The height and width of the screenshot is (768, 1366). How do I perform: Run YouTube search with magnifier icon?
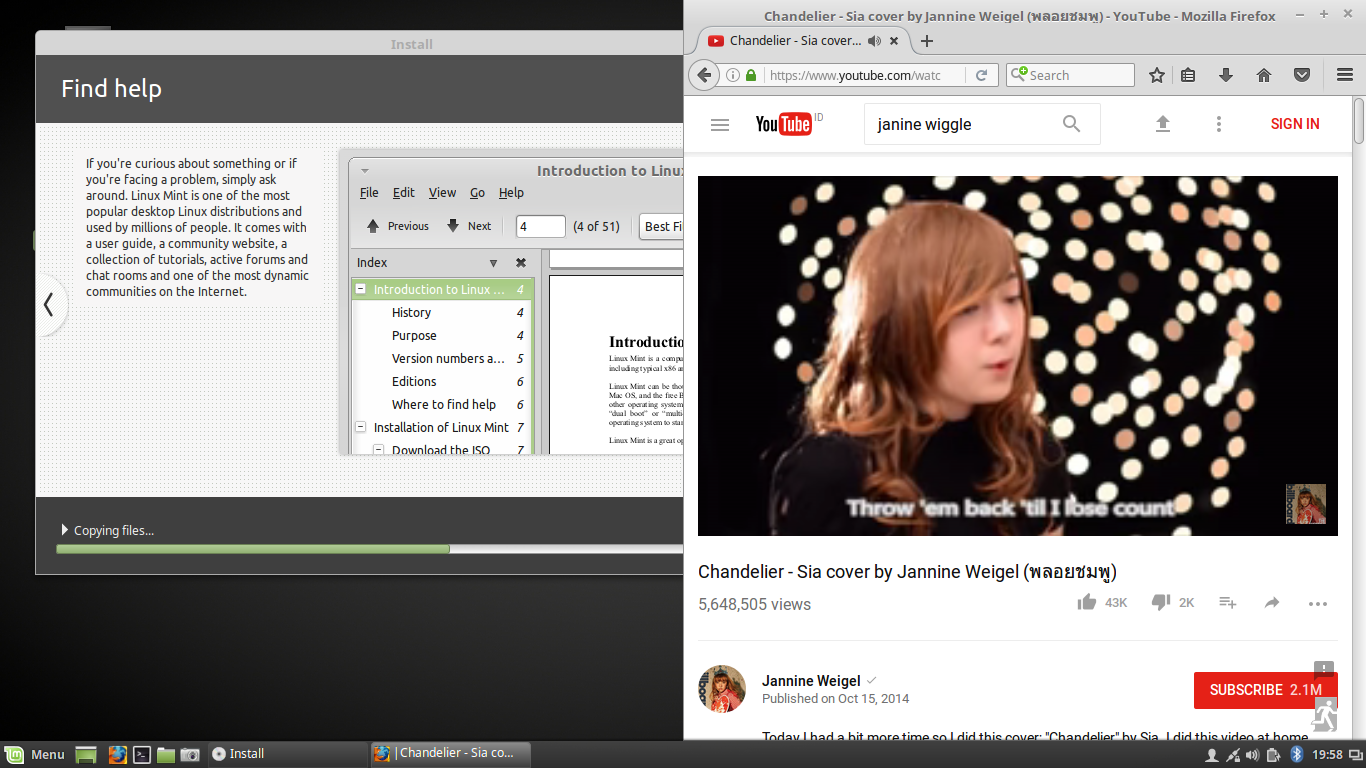pyautogui.click(x=1071, y=124)
